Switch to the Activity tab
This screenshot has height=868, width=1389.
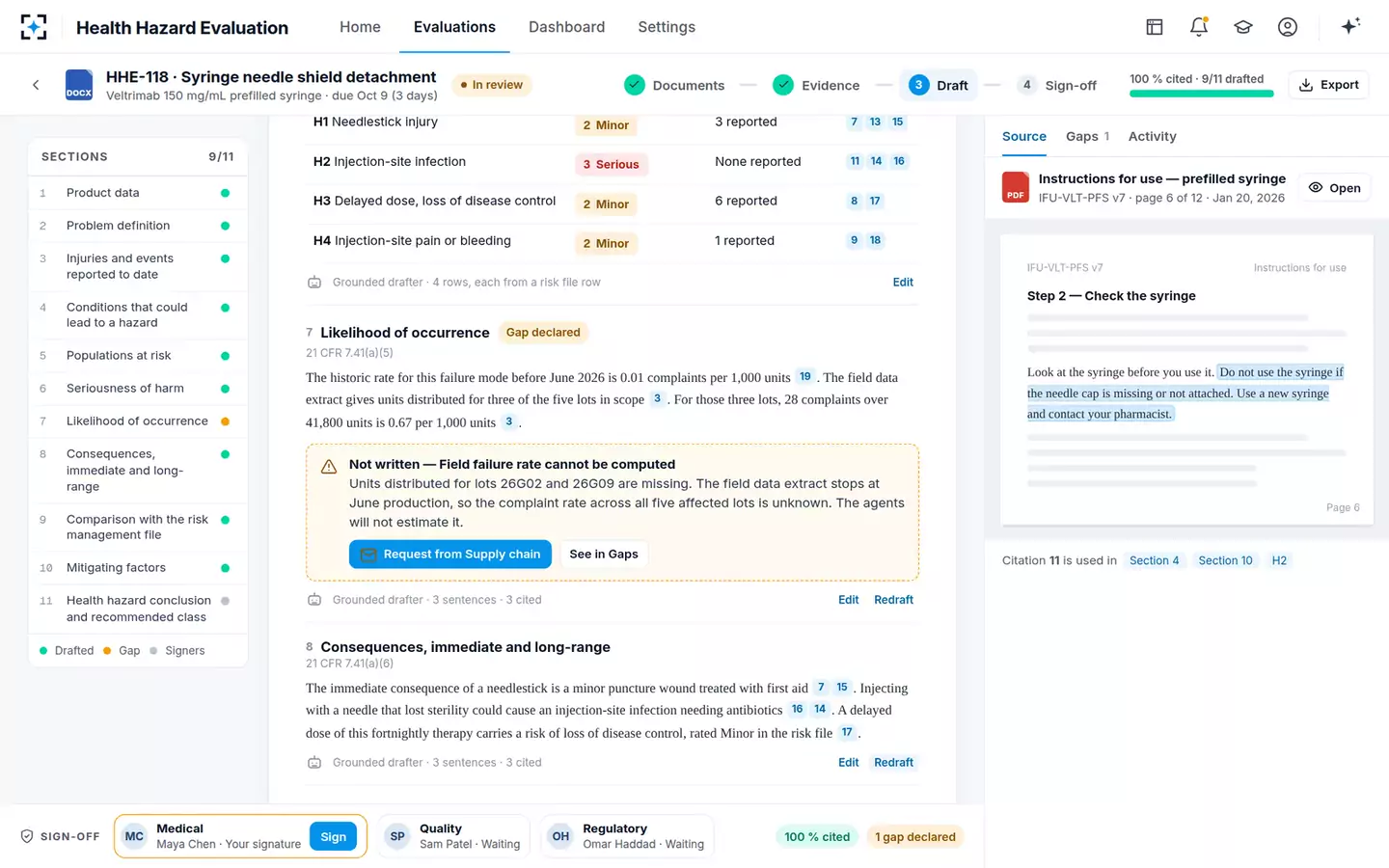click(x=1152, y=136)
